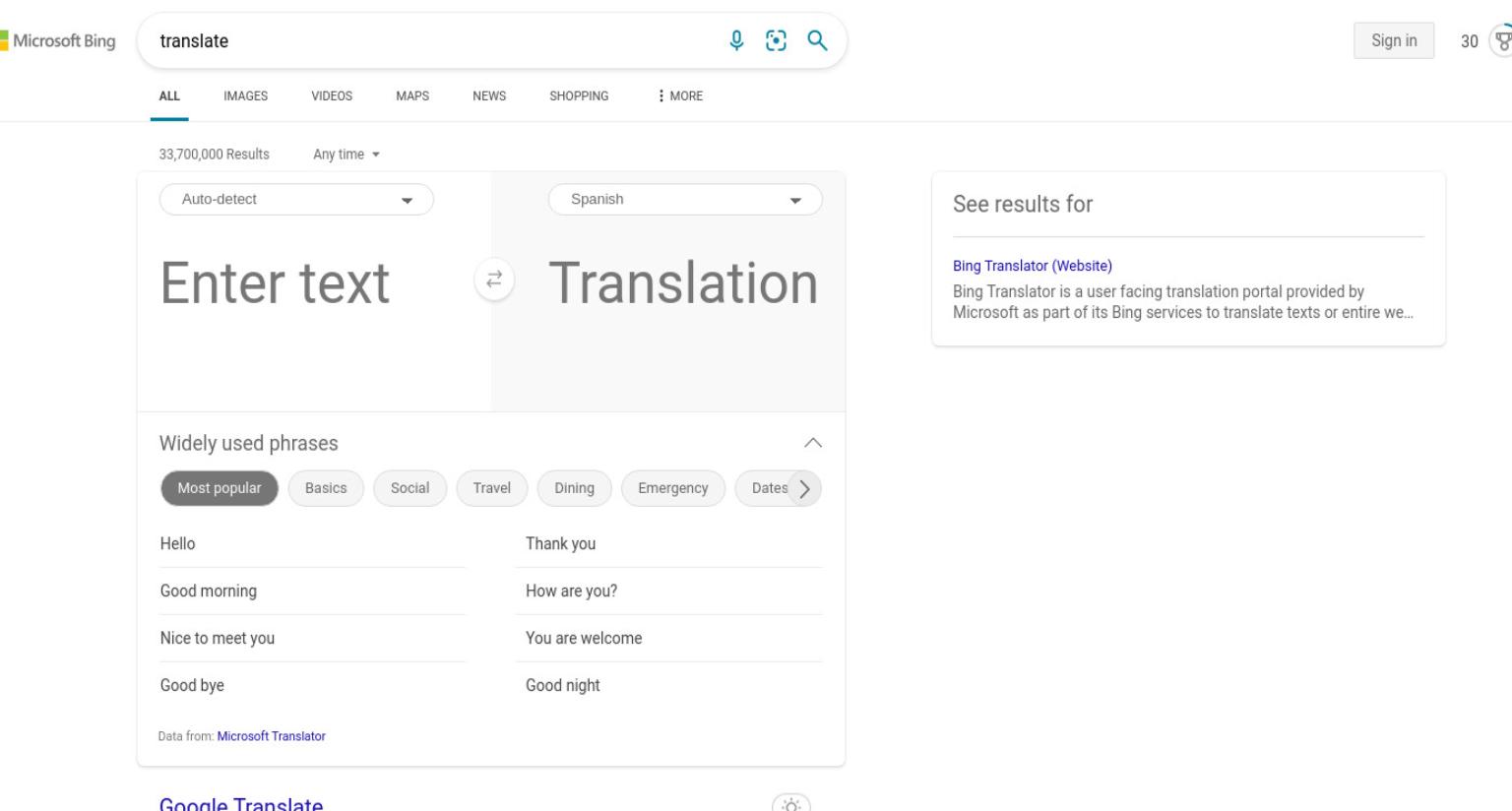1512x811 pixels.
Task: Click the search box containing translate
Action: pyautogui.click(x=433, y=41)
